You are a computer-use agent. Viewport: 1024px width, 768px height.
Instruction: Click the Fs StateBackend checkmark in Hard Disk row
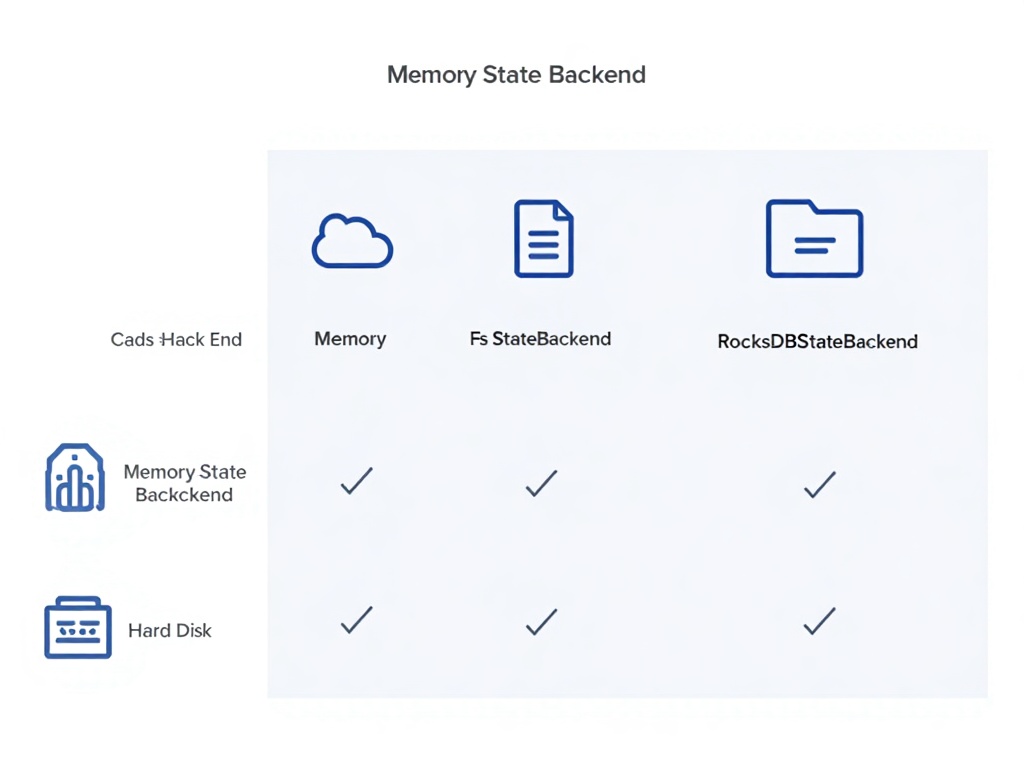pyautogui.click(x=541, y=622)
